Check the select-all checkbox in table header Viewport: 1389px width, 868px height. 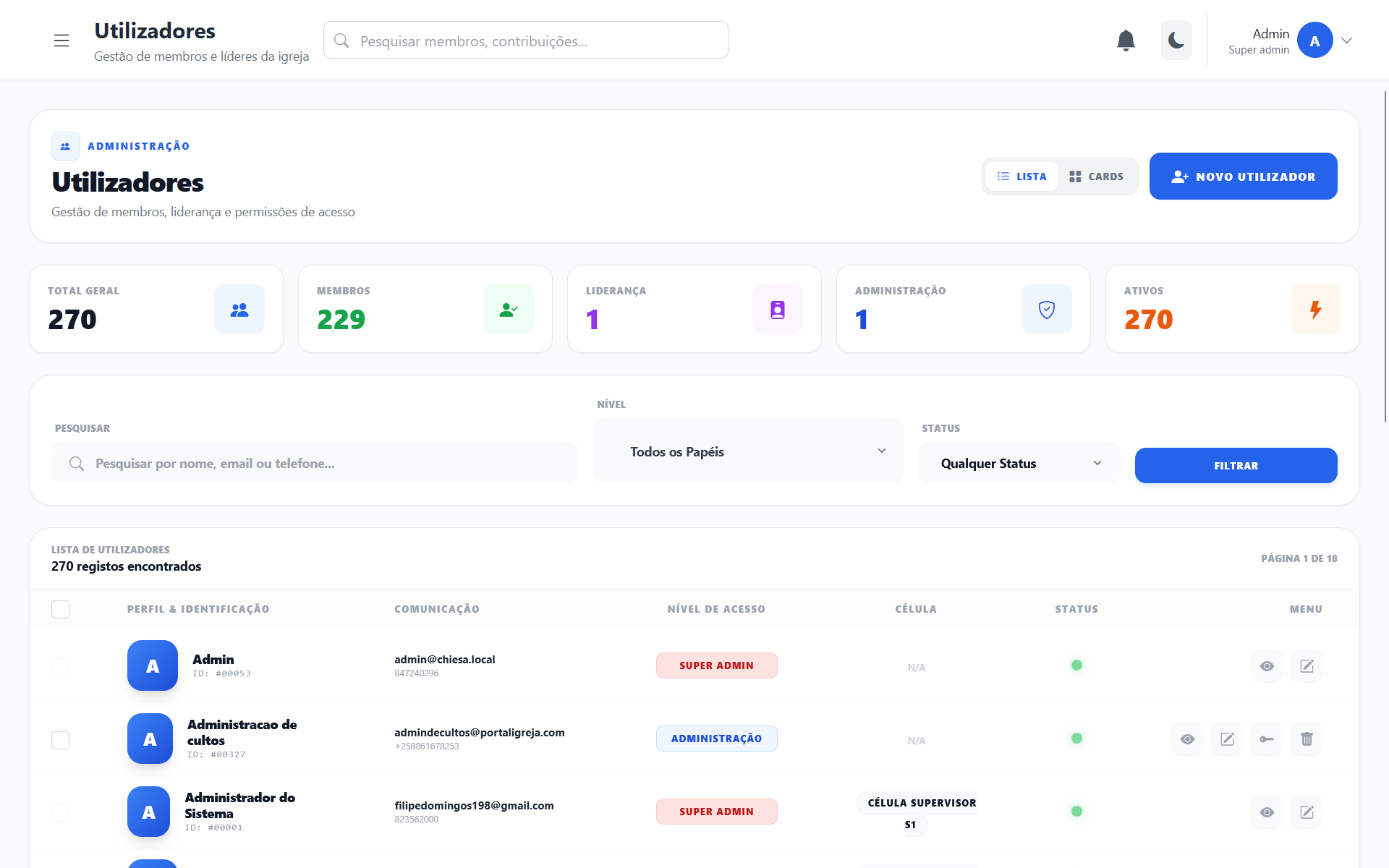tap(61, 610)
